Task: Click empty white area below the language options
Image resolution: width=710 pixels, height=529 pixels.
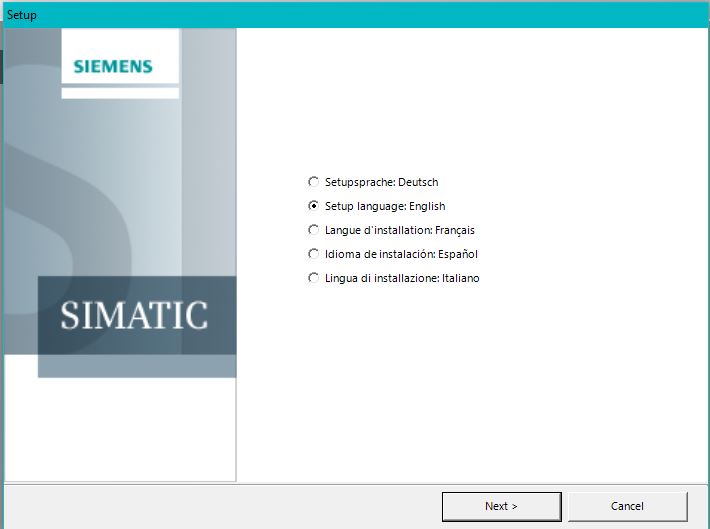Action: click(470, 390)
